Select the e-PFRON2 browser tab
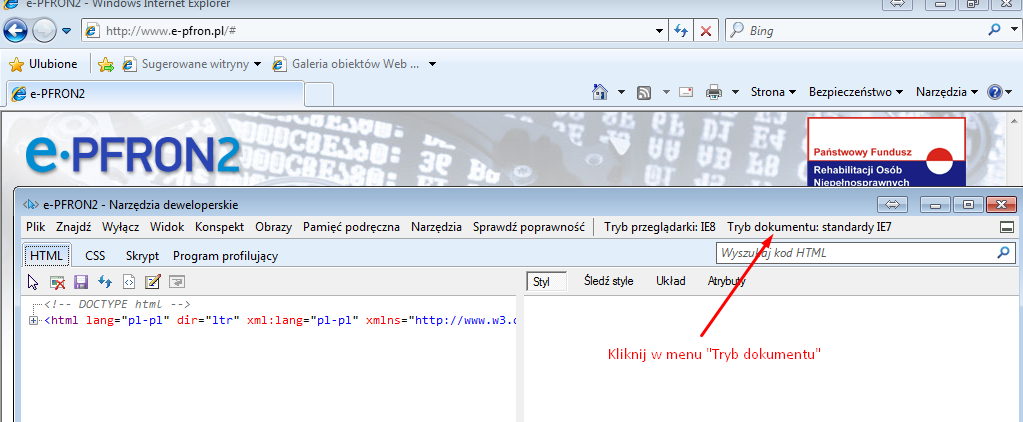 click(x=155, y=93)
